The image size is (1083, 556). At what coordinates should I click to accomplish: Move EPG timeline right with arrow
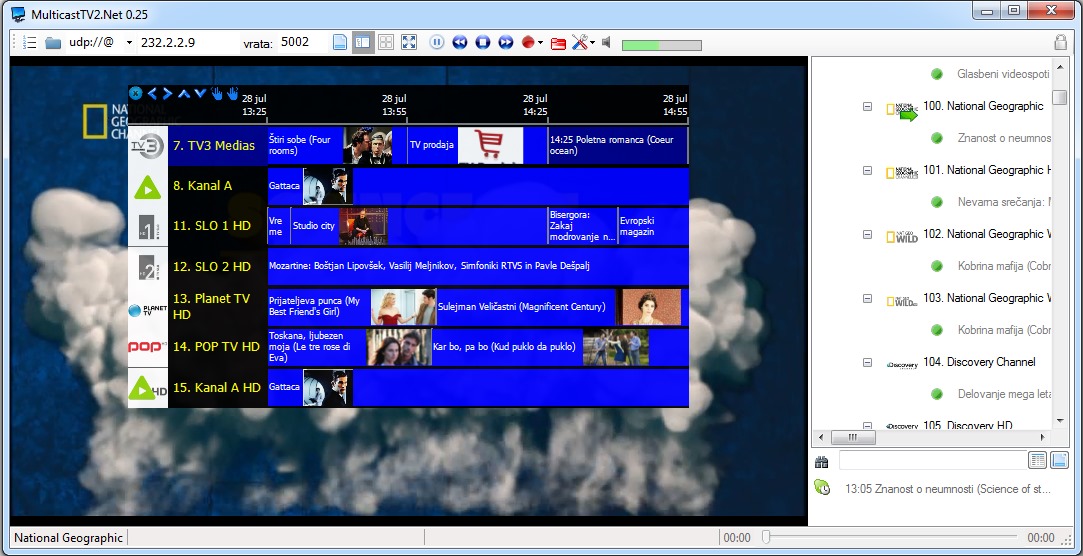click(167, 93)
